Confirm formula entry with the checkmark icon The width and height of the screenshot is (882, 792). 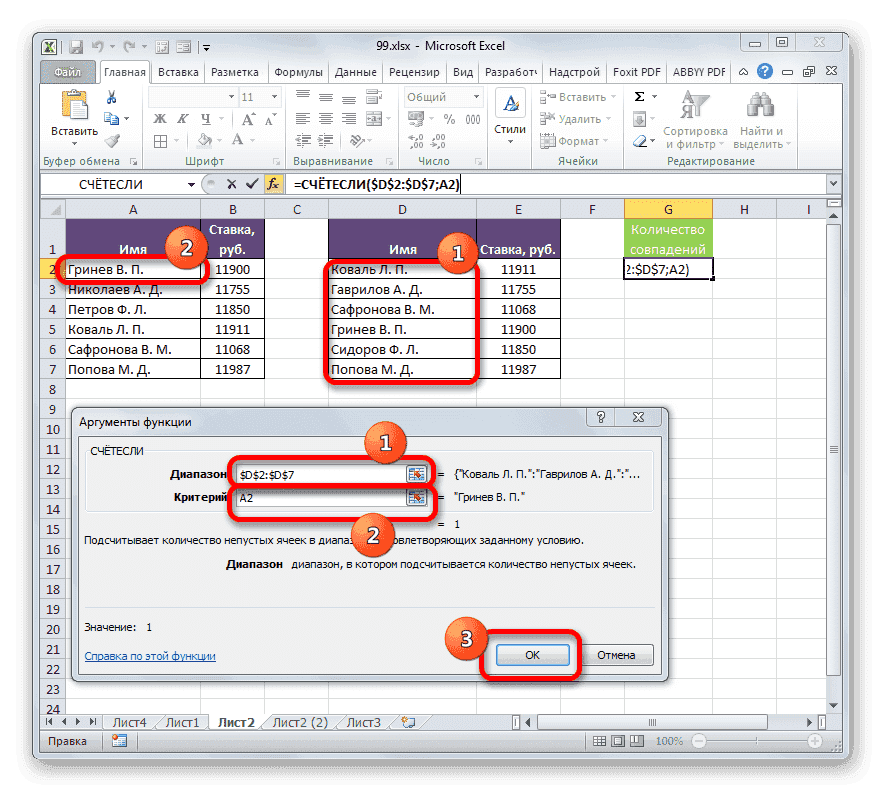(251, 184)
